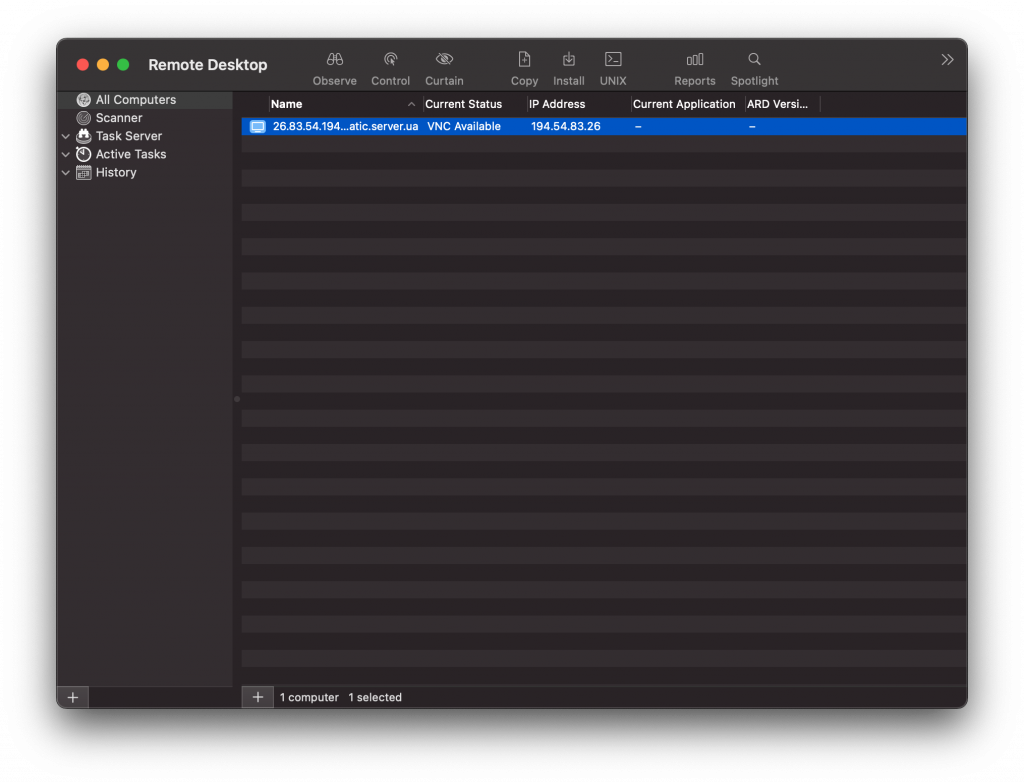Click the 1 selected status text

click(375, 697)
